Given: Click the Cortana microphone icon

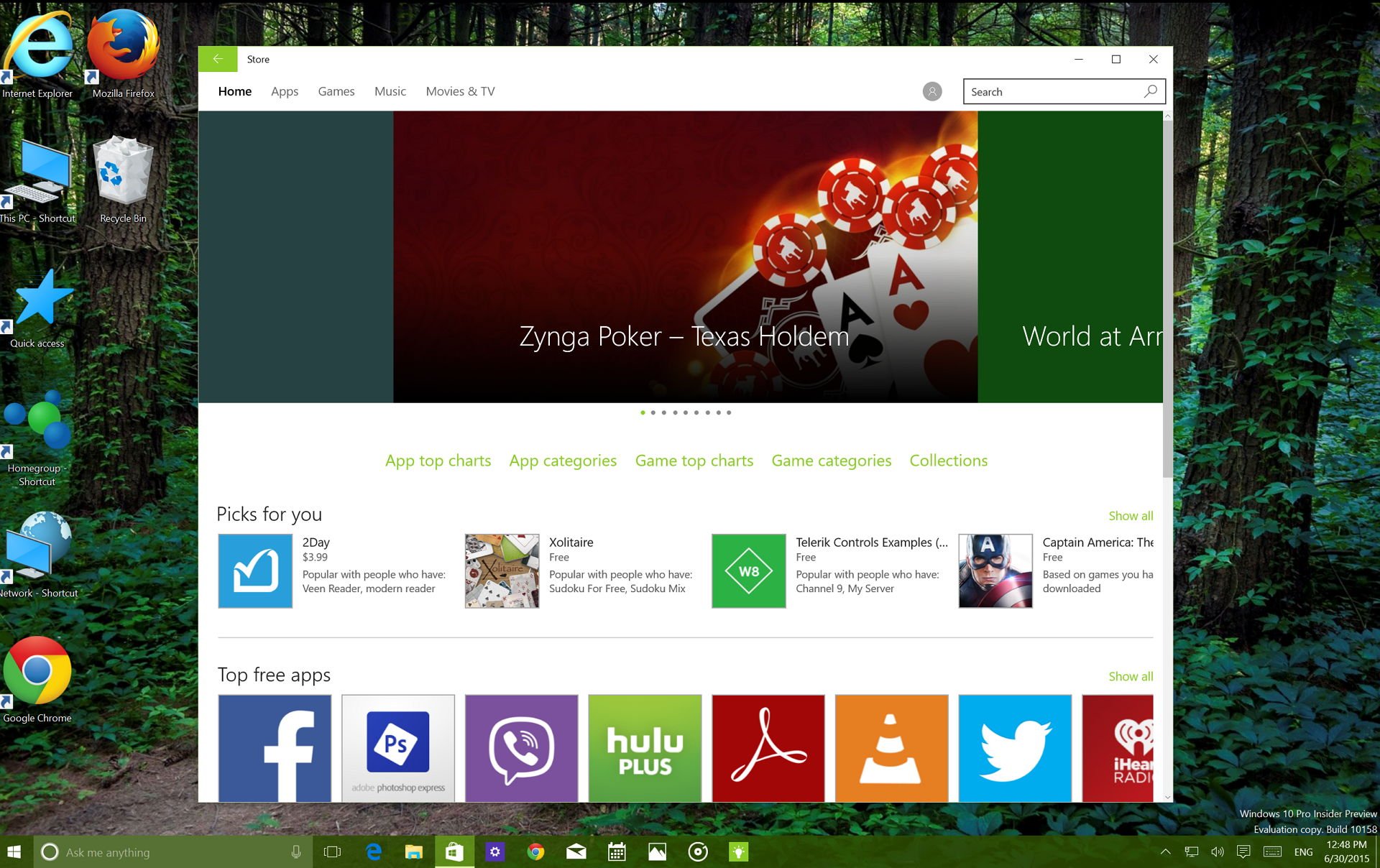Looking at the screenshot, I should [295, 852].
